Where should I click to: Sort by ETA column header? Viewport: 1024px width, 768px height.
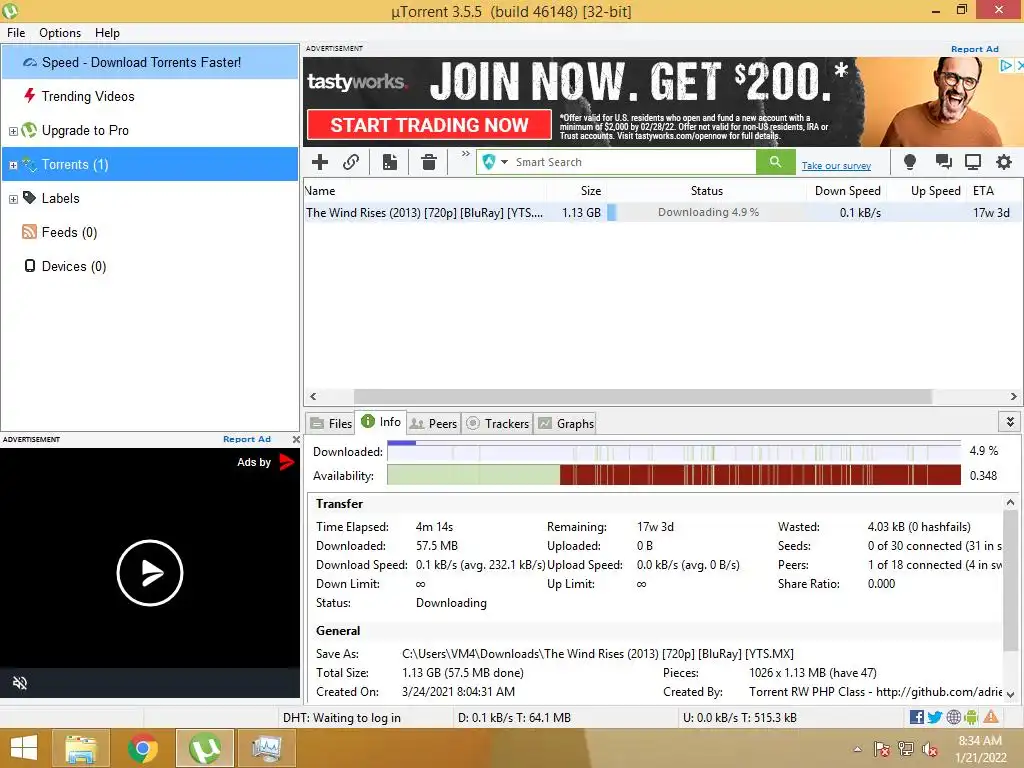(x=994, y=191)
